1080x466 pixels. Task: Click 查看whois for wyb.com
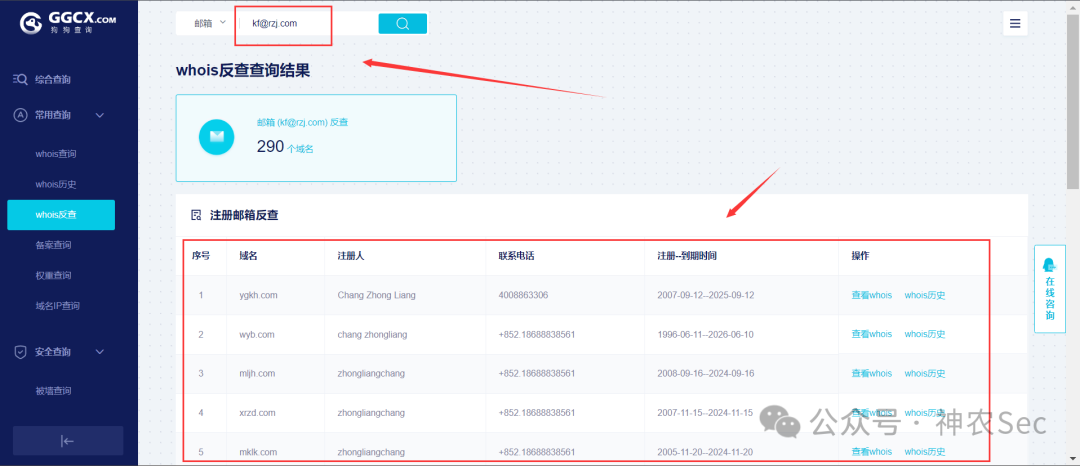(x=871, y=335)
